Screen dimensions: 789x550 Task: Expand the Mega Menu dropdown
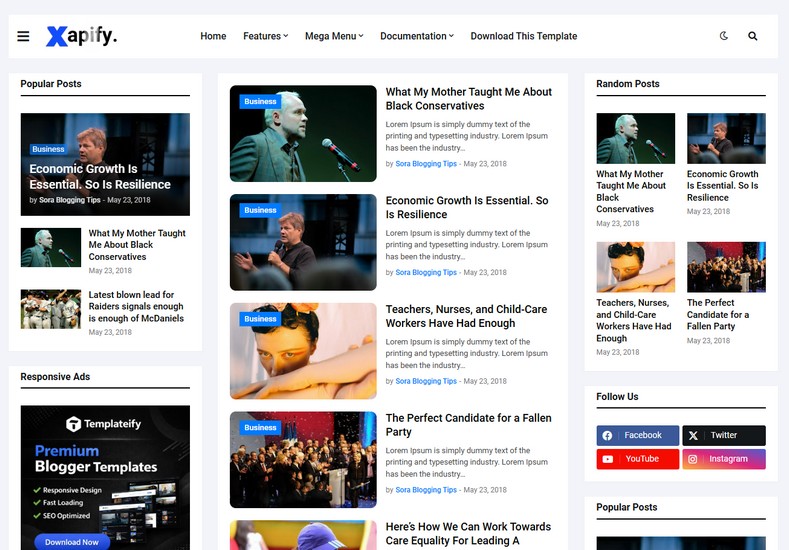point(334,36)
